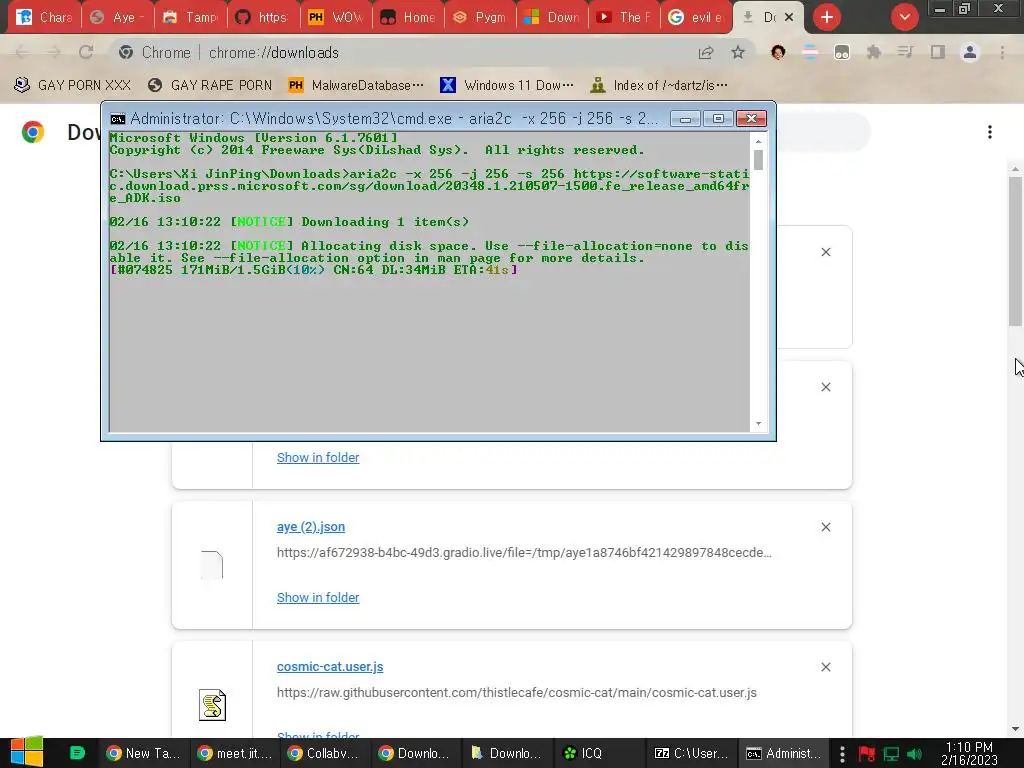Click the aye (2).json blank file icon
The width and height of the screenshot is (1024, 768).
pyautogui.click(x=212, y=565)
